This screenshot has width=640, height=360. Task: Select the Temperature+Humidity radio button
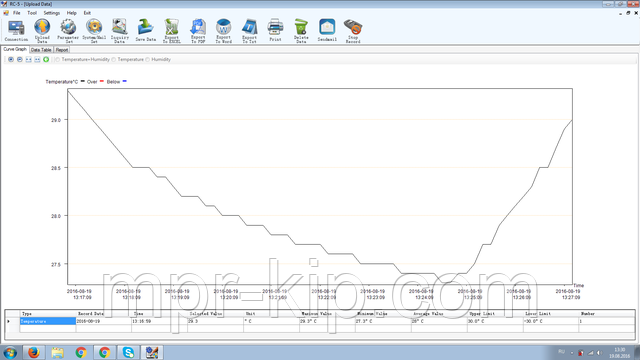[58, 60]
